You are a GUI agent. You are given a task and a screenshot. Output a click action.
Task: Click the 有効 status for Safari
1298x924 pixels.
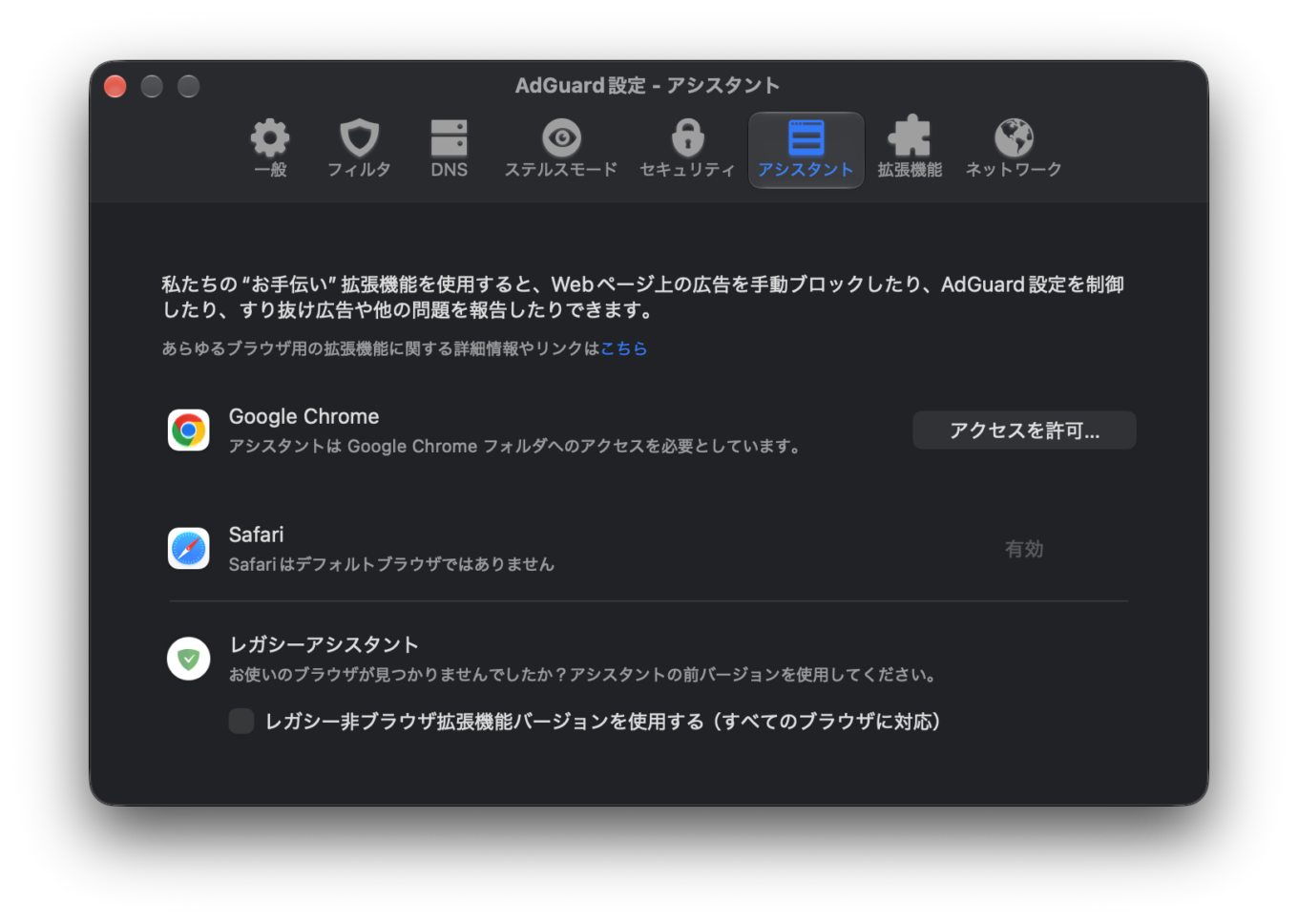1024,549
